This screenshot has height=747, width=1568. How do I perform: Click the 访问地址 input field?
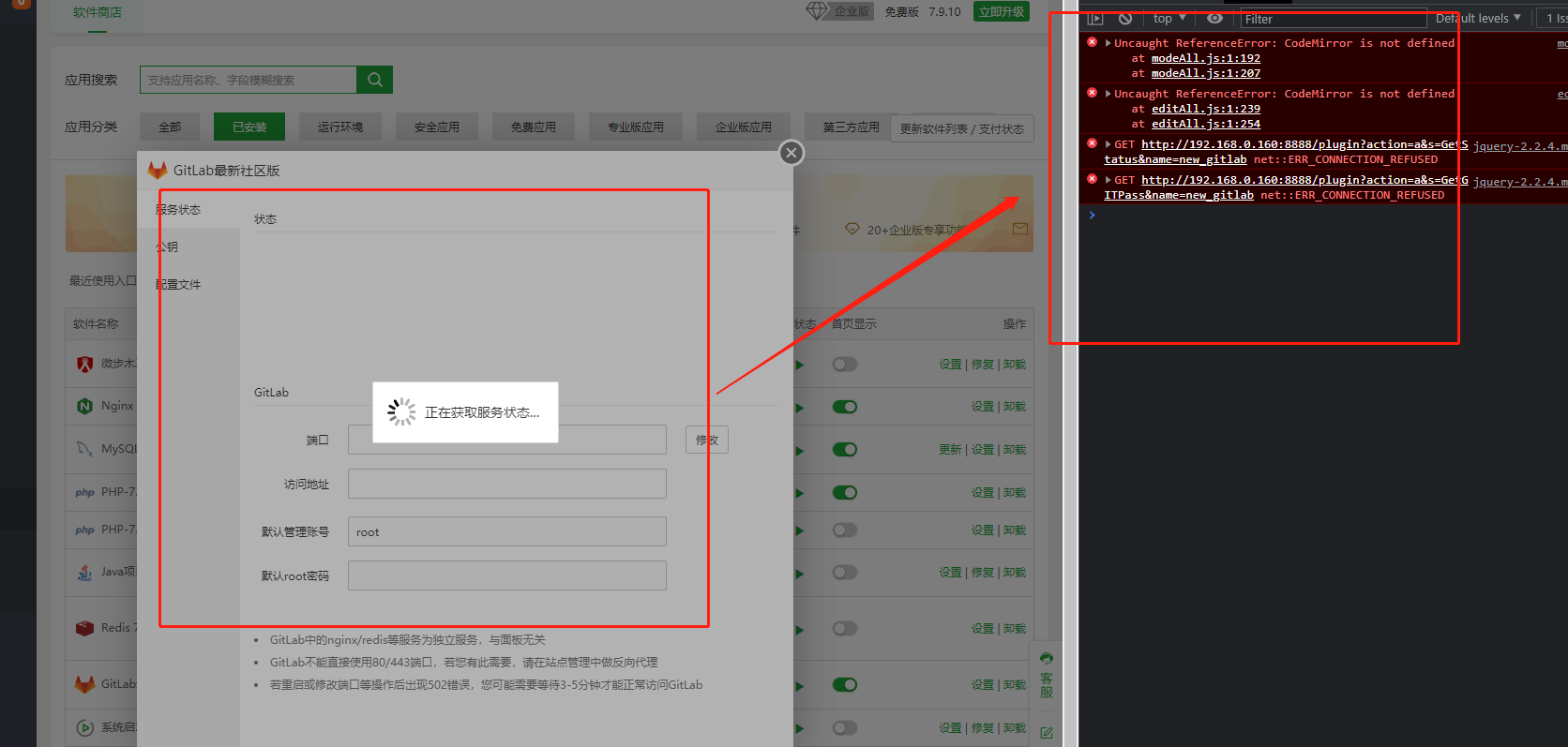click(507, 484)
